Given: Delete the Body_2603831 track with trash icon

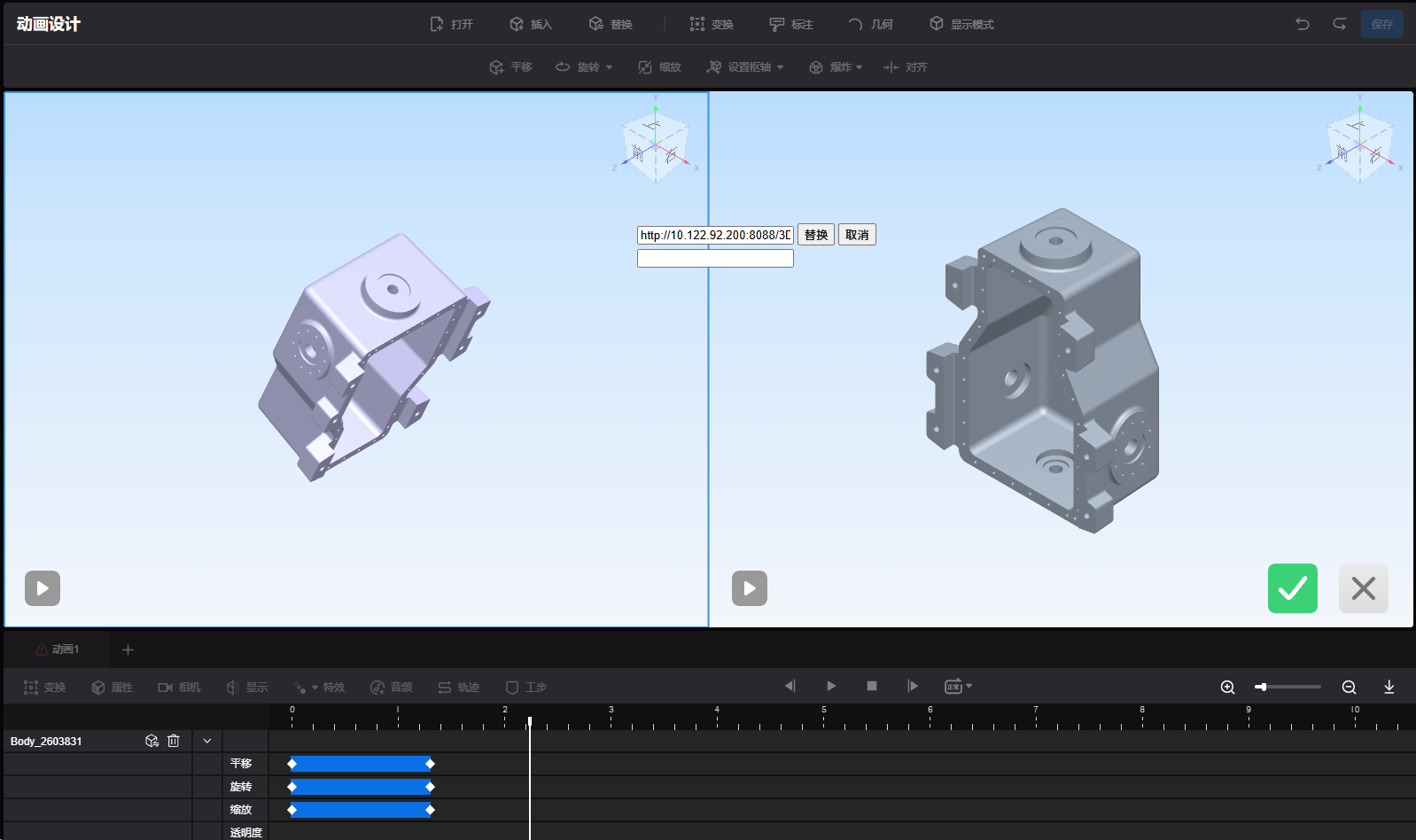Looking at the screenshot, I should [x=174, y=741].
